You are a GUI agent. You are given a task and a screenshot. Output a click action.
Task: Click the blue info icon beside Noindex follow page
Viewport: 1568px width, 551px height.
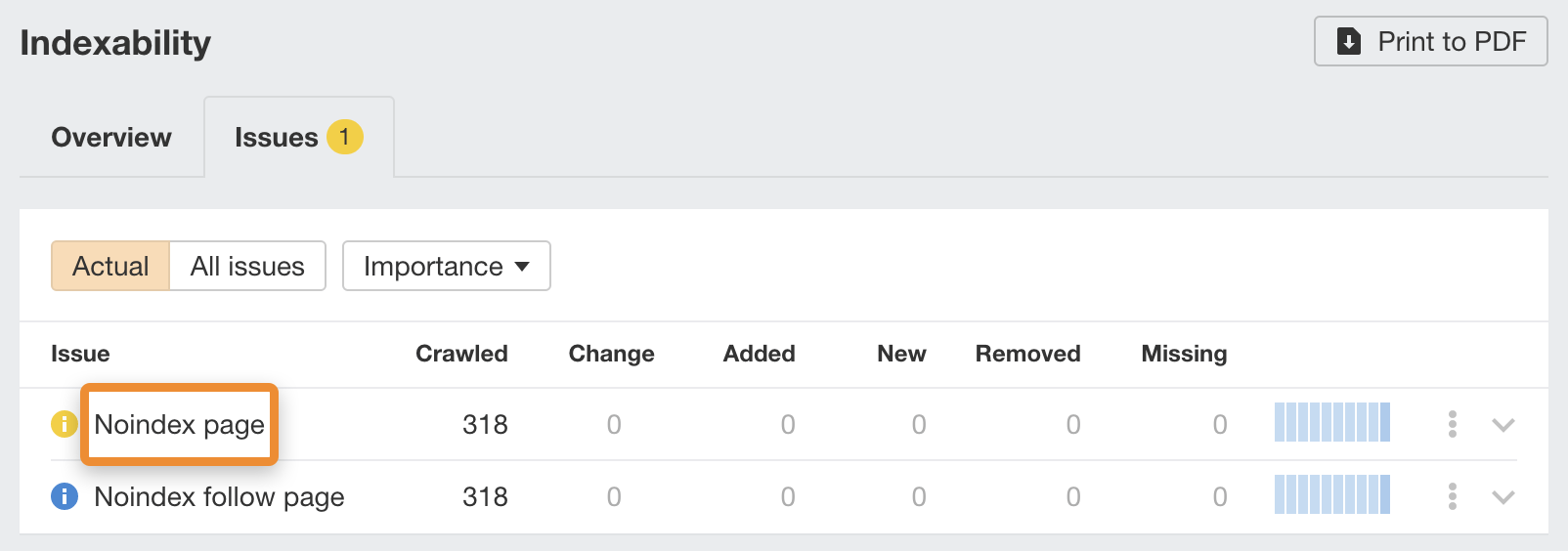point(64,496)
